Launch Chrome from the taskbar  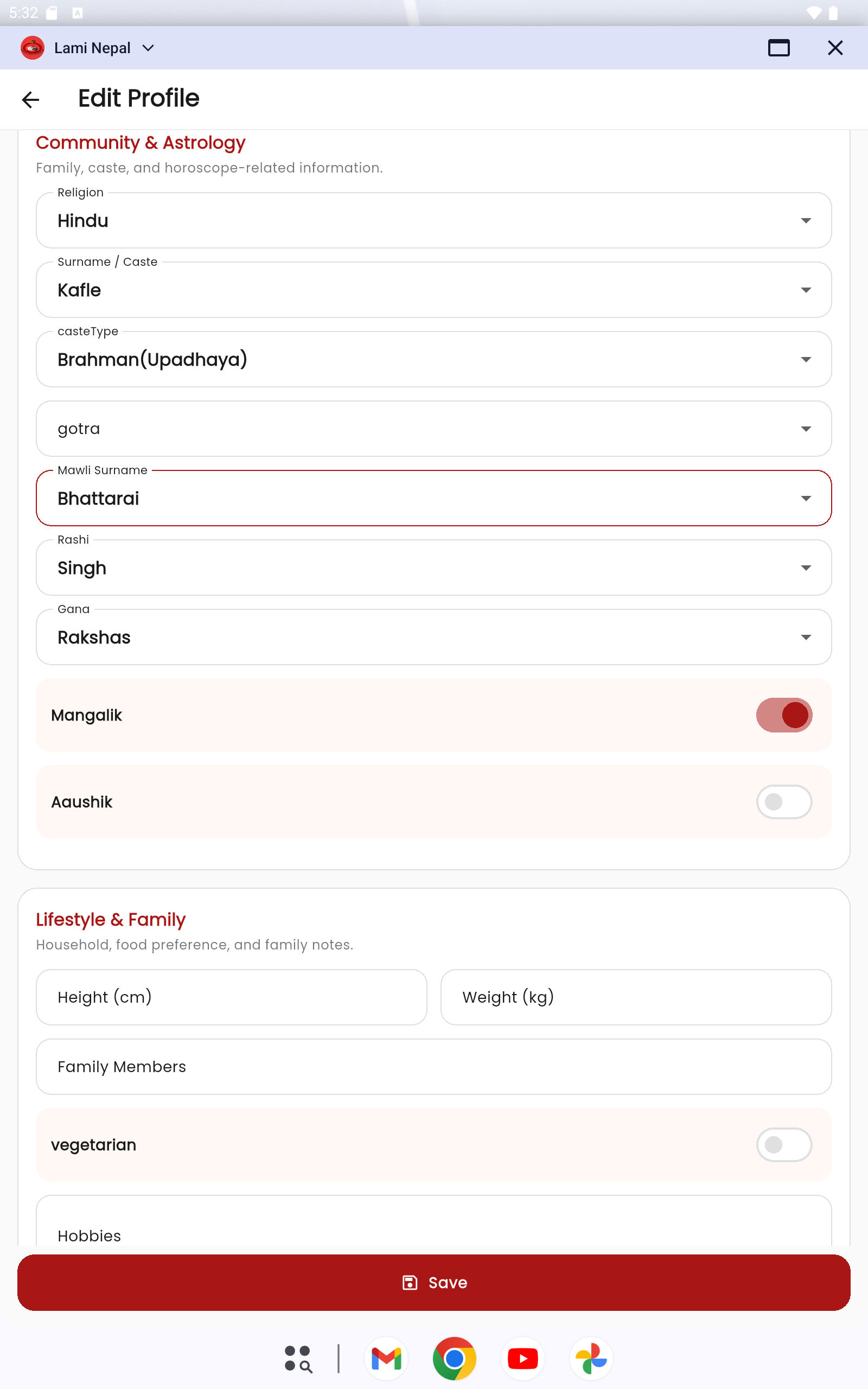[x=454, y=1358]
